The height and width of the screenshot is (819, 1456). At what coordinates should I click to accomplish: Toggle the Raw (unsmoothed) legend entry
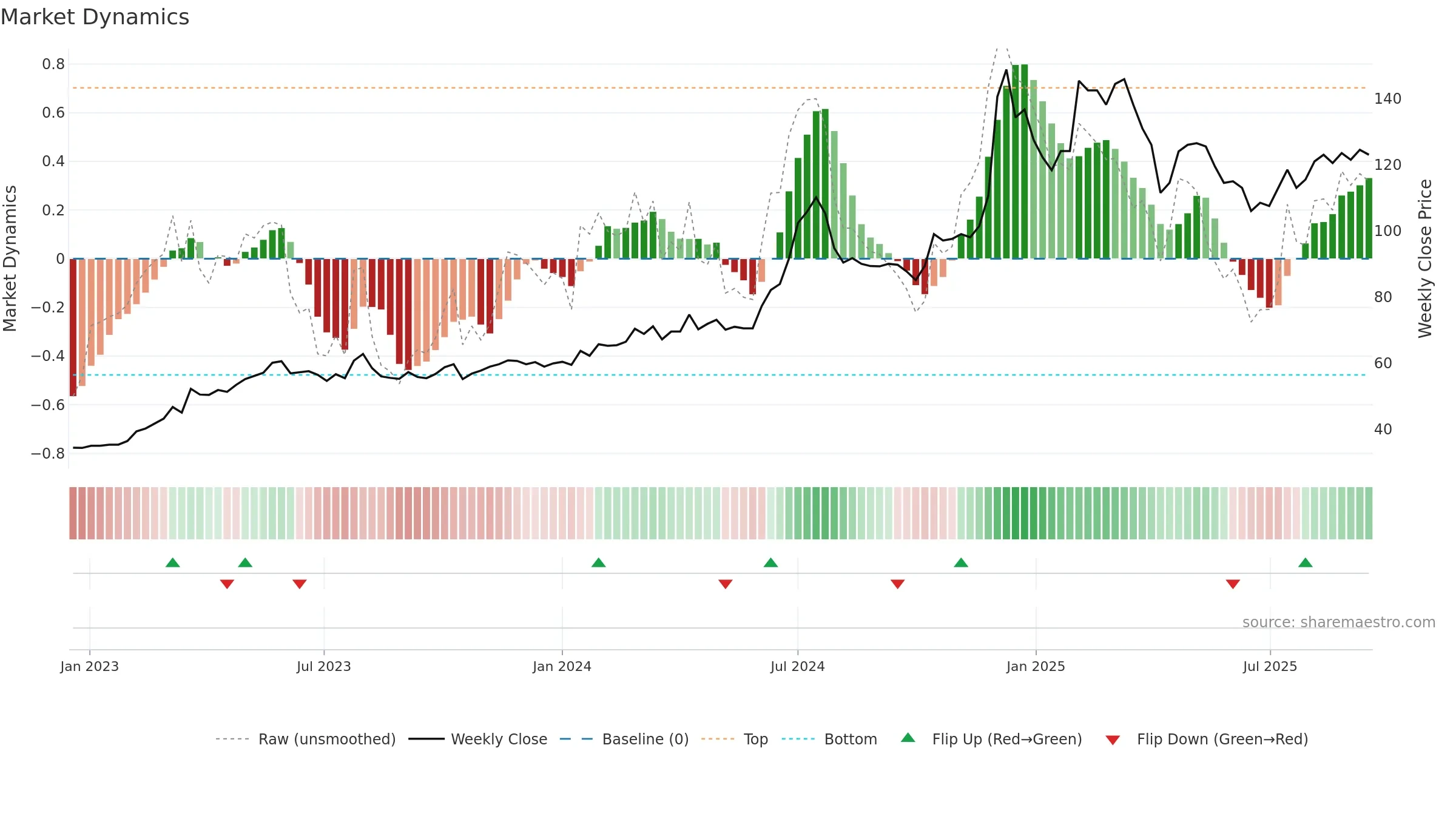click(x=306, y=739)
